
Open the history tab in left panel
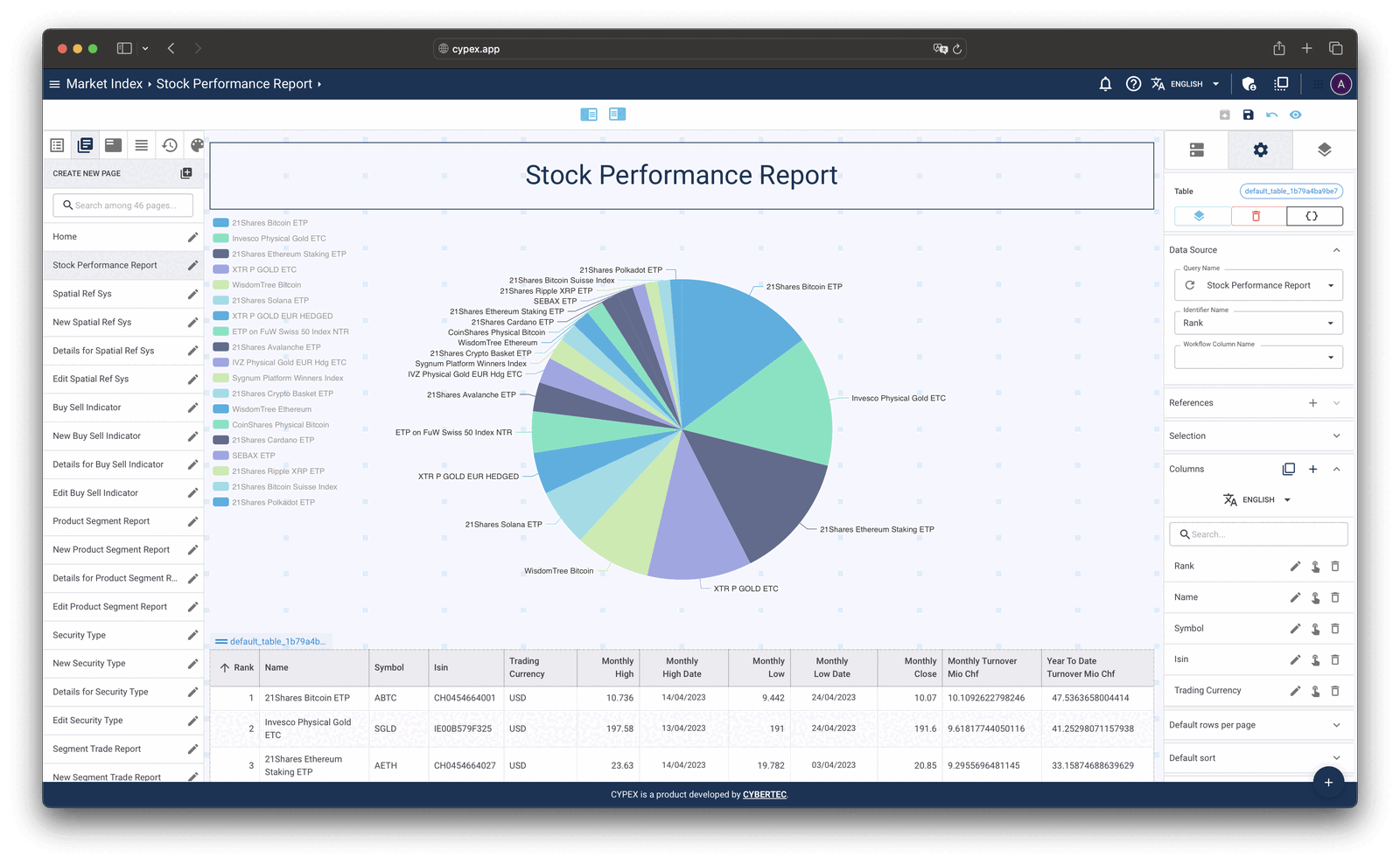pyautogui.click(x=169, y=145)
